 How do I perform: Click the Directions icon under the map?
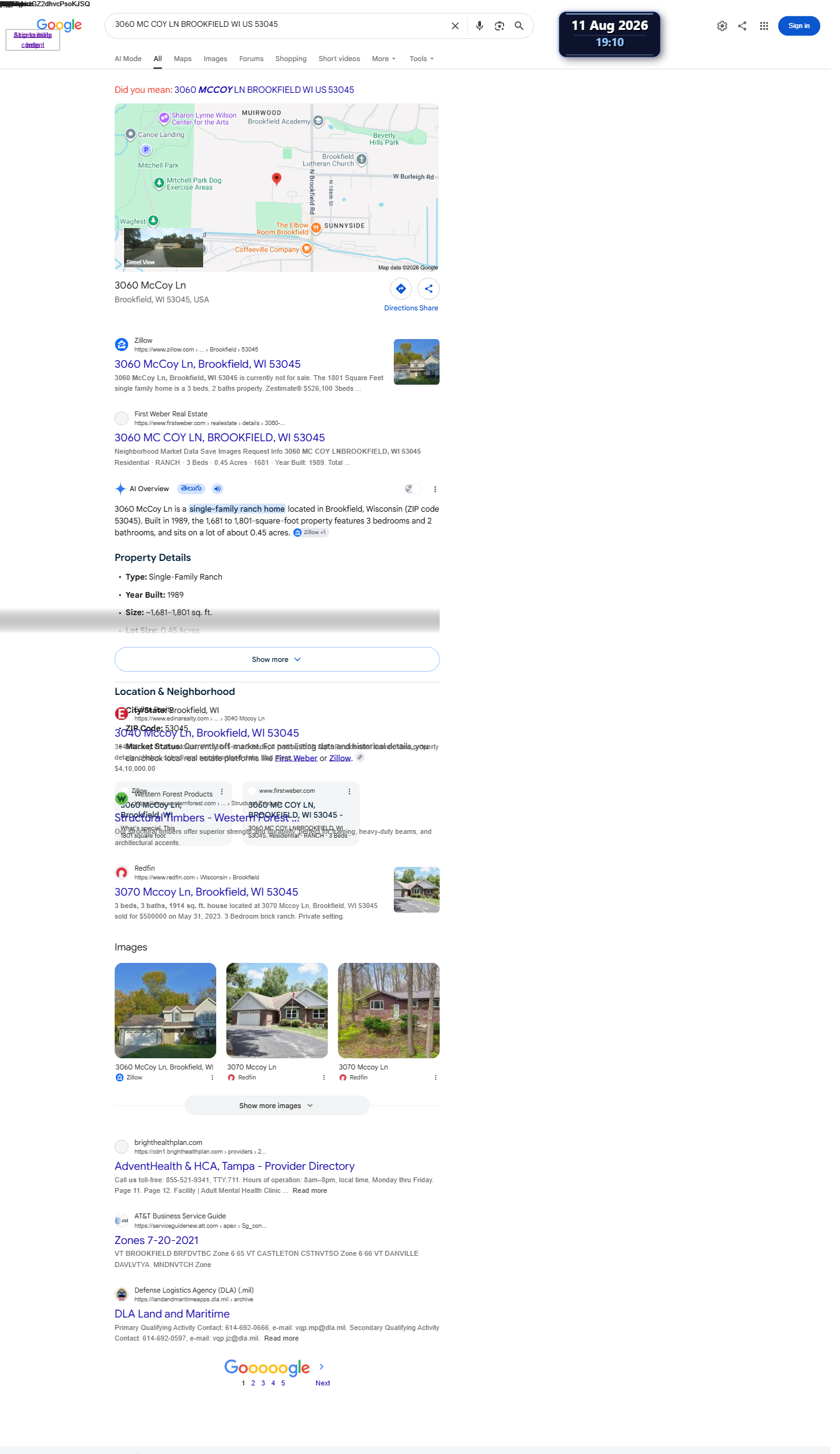coord(401,289)
